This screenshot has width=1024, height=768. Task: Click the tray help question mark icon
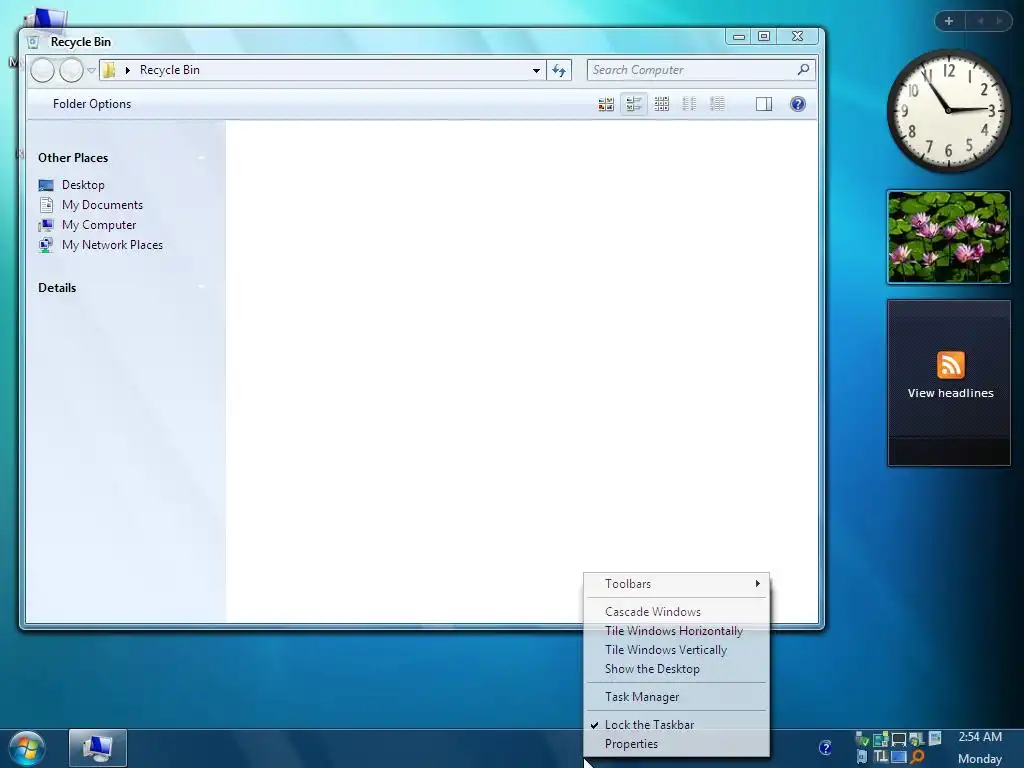point(825,748)
